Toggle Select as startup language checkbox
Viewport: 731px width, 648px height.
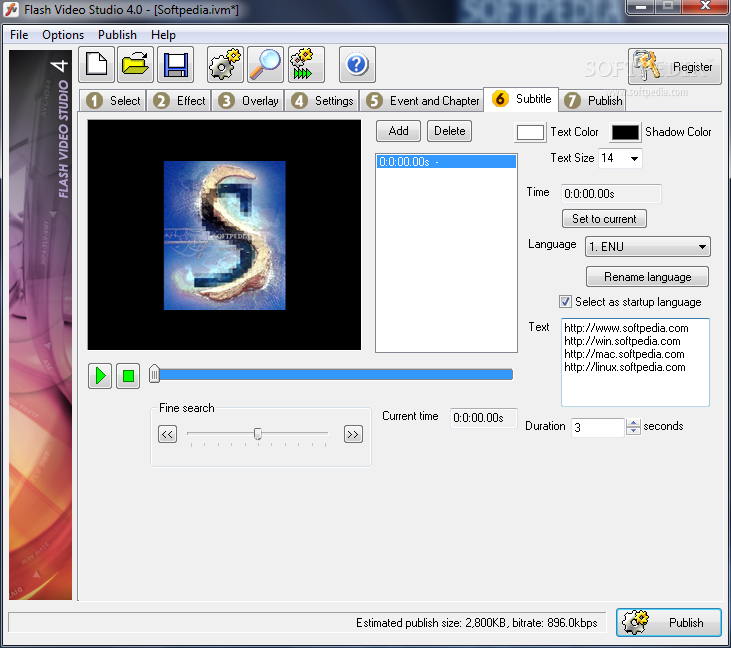pos(565,302)
